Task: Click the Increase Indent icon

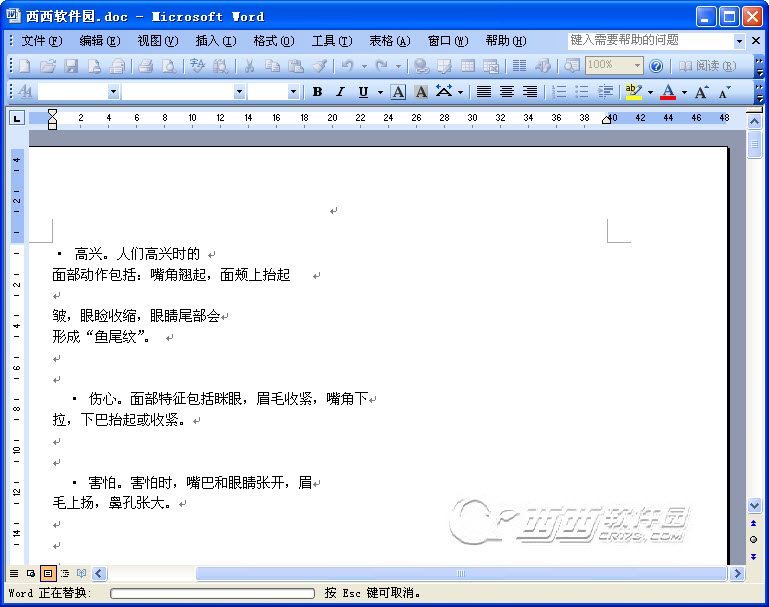Action: (x=605, y=91)
